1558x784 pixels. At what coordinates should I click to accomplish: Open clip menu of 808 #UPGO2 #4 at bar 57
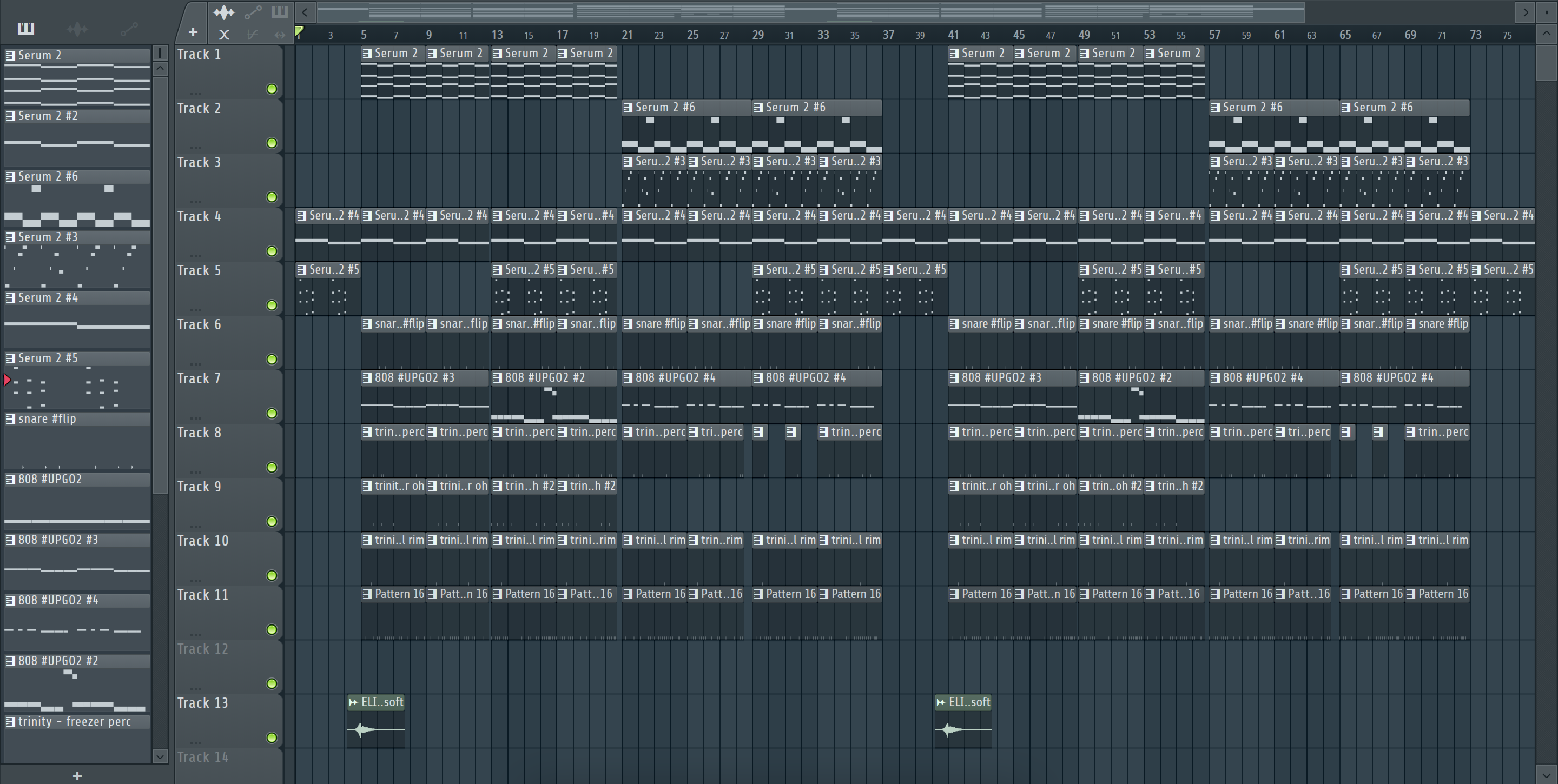[1215, 378]
